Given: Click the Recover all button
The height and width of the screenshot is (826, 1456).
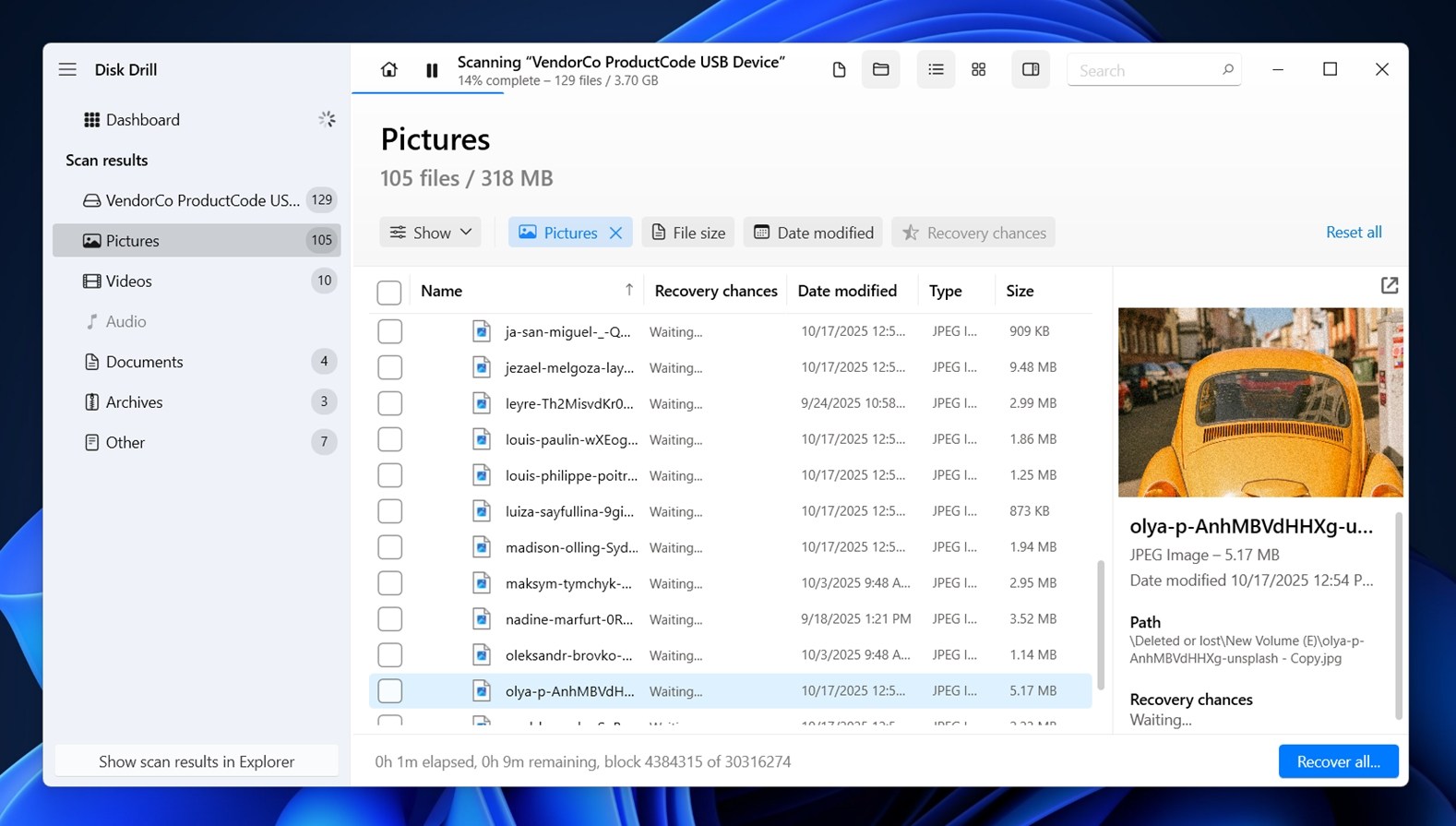Looking at the screenshot, I should pos(1338,761).
